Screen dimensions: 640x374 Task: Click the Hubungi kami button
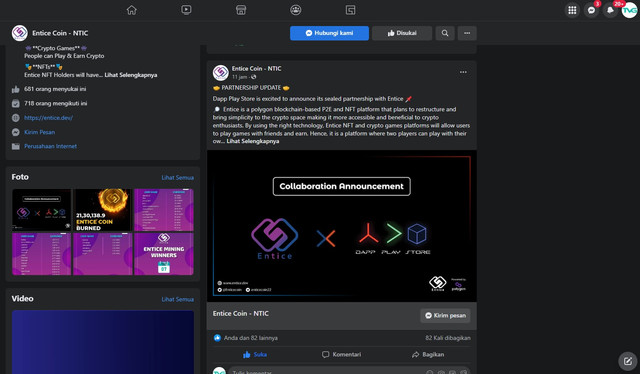[329, 33]
